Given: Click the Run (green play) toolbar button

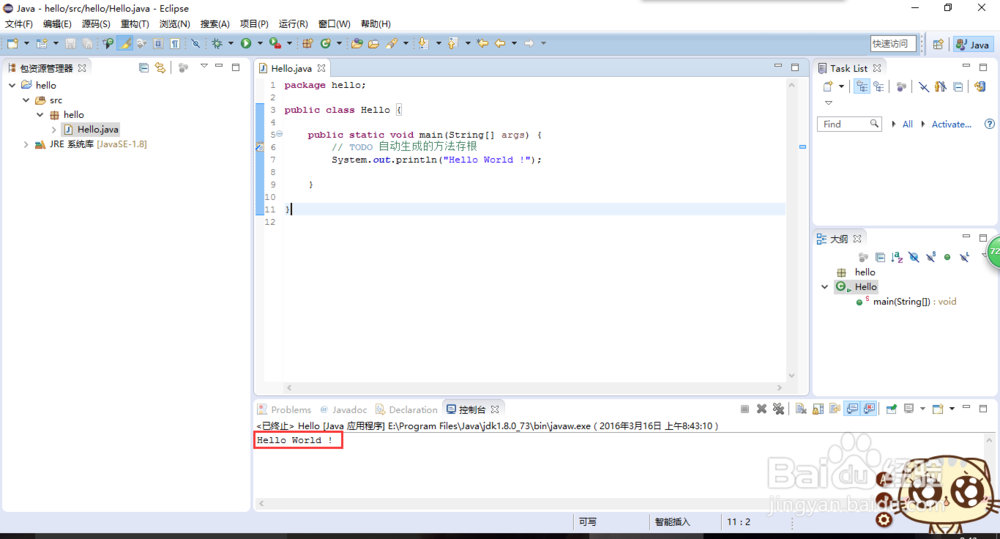Looking at the screenshot, I should (246, 43).
